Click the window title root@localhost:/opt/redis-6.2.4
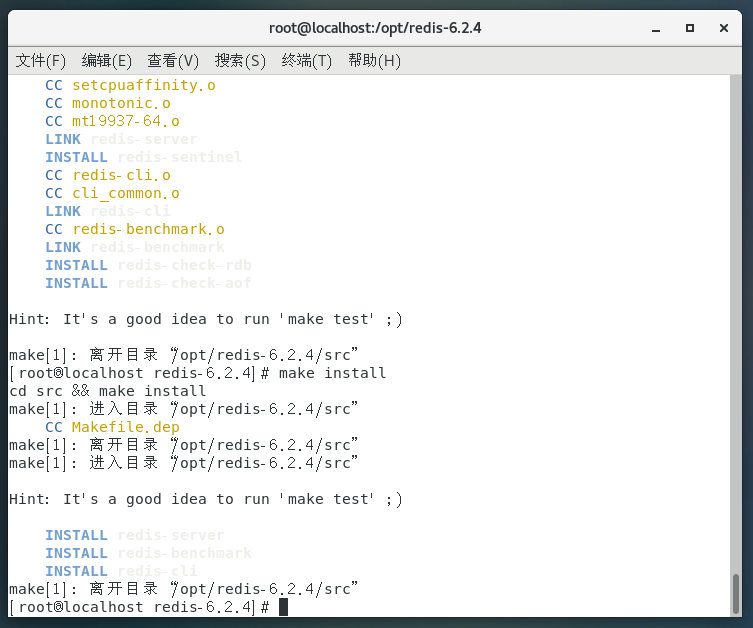Image resolution: width=753 pixels, height=628 pixels. click(375, 28)
